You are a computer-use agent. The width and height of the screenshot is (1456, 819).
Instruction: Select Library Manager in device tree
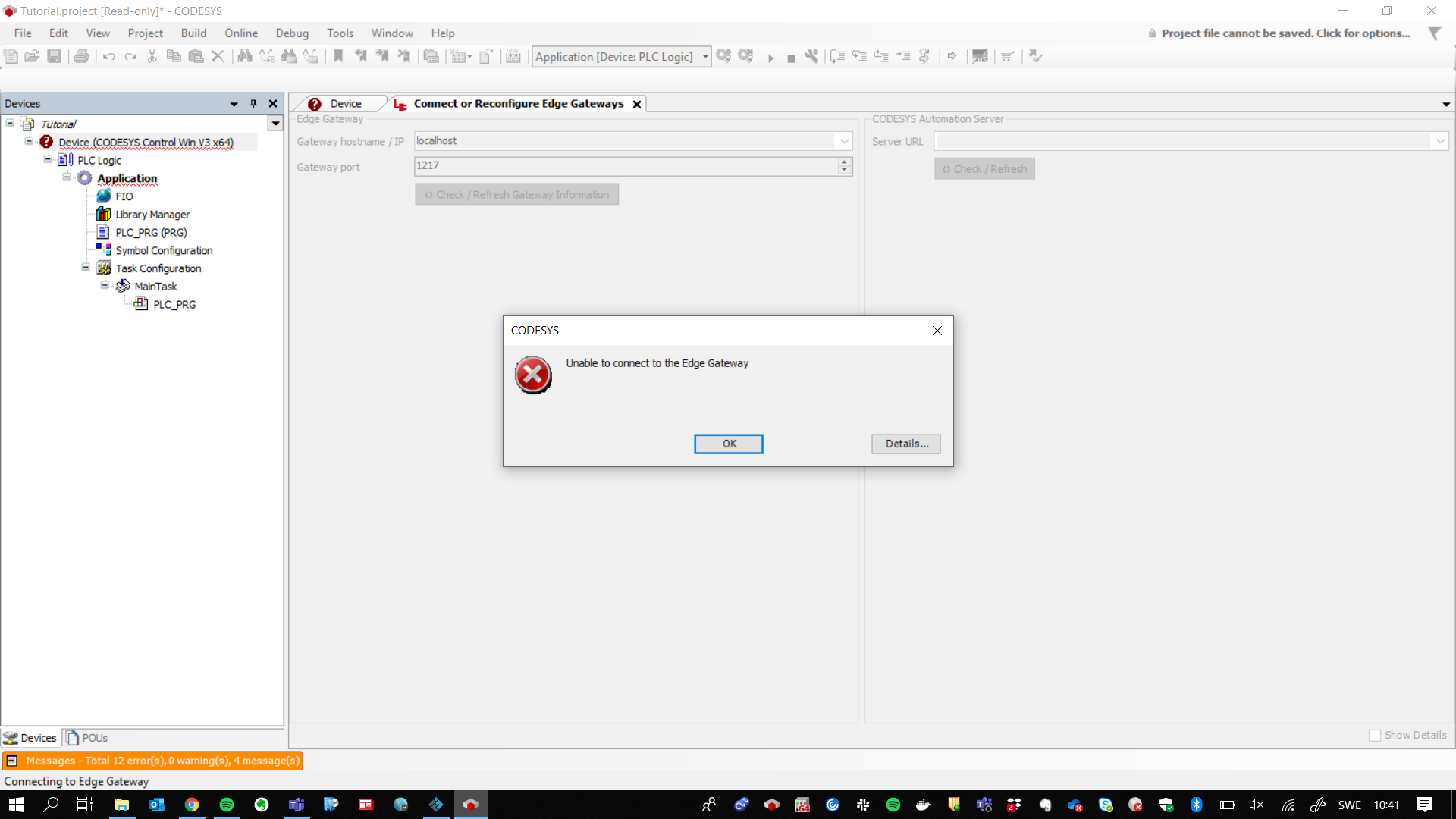pos(152,215)
